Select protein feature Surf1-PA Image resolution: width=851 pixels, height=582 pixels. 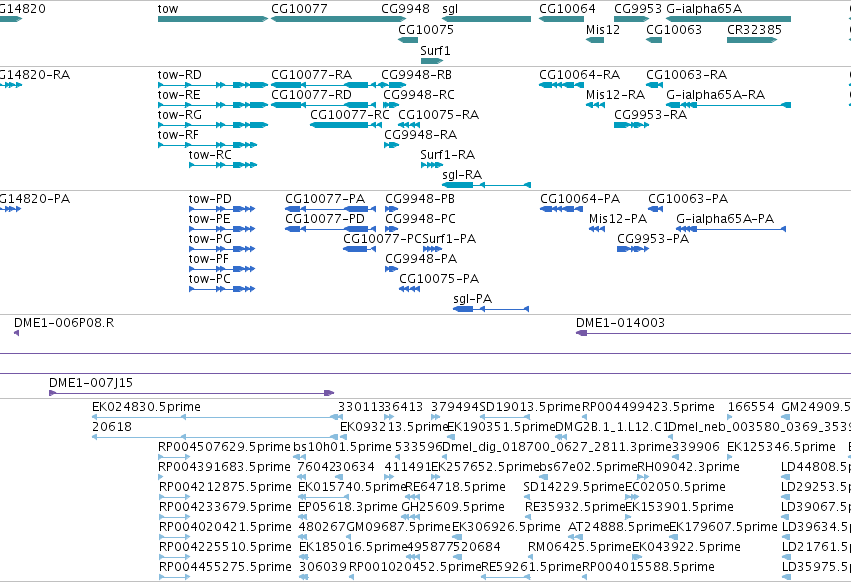tap(433, 249)
